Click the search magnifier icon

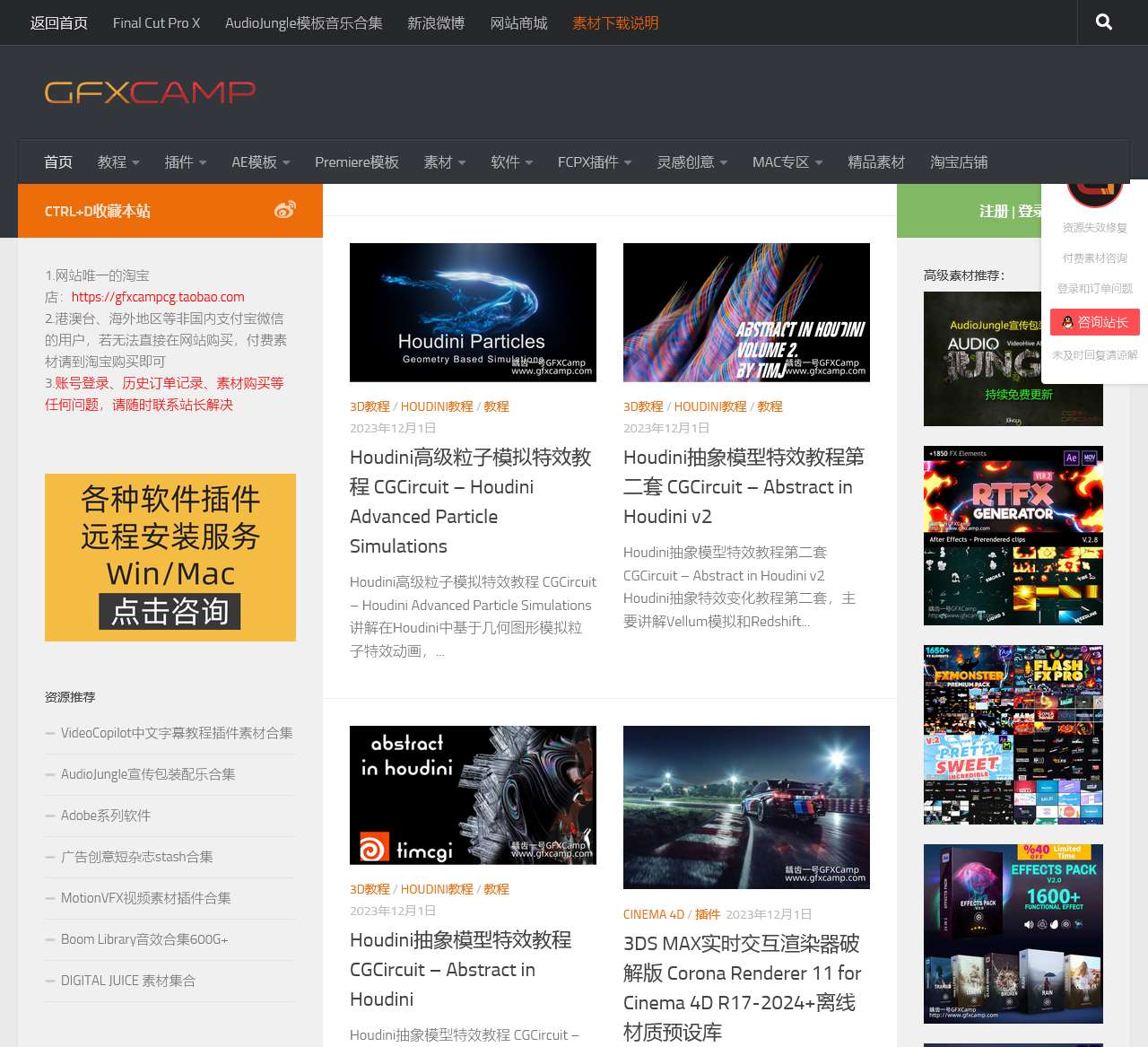pyautogui.click(x=1103, y=22)
